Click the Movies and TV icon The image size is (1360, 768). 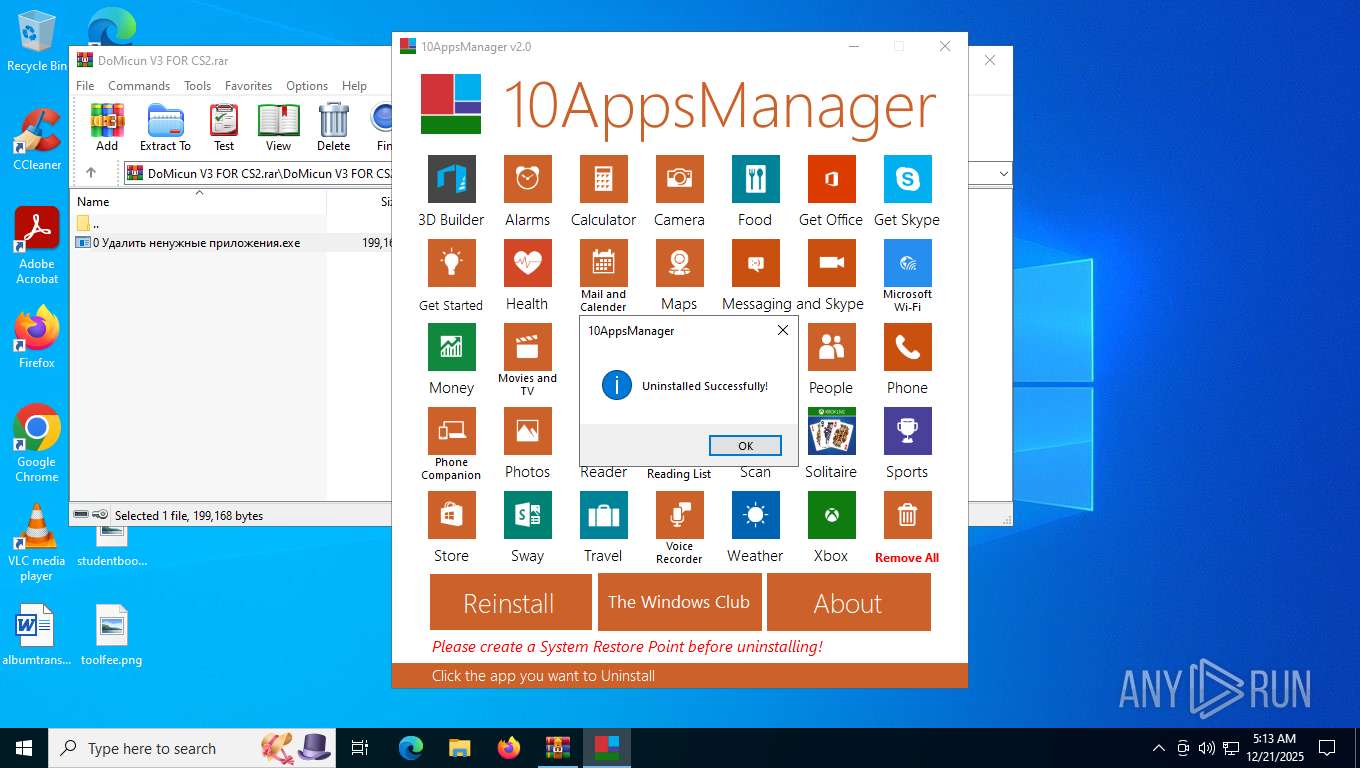pos(527,347)
